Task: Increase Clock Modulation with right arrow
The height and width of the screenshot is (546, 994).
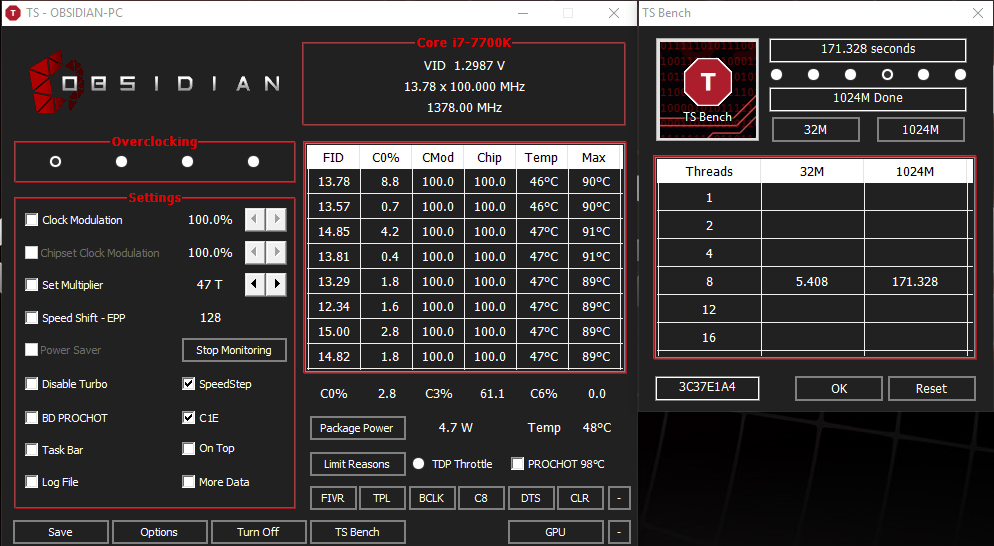Action: [276, 220]
